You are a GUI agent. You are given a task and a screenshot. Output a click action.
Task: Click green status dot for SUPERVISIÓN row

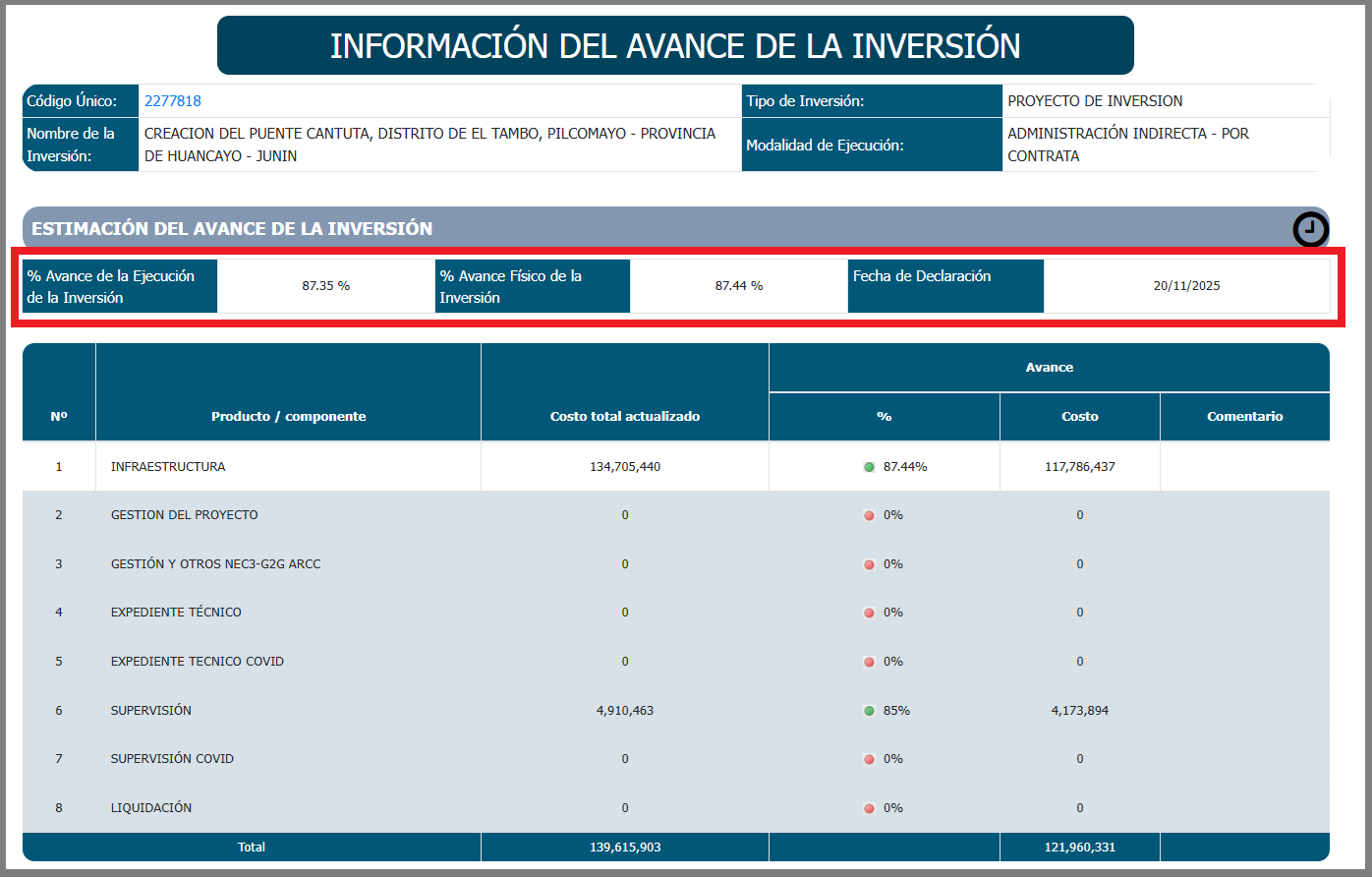click(x=869, y=711)
